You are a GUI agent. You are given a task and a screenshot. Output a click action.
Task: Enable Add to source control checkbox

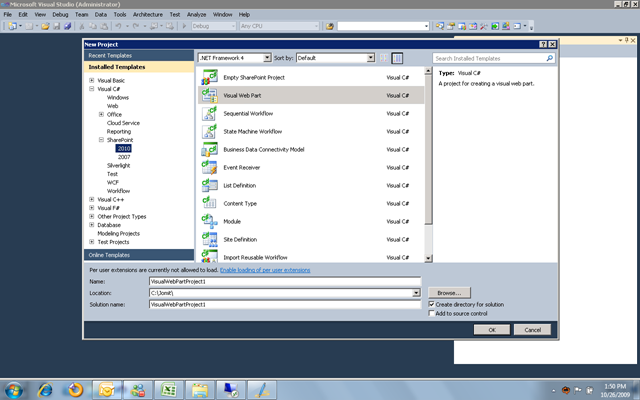point(431,313)
